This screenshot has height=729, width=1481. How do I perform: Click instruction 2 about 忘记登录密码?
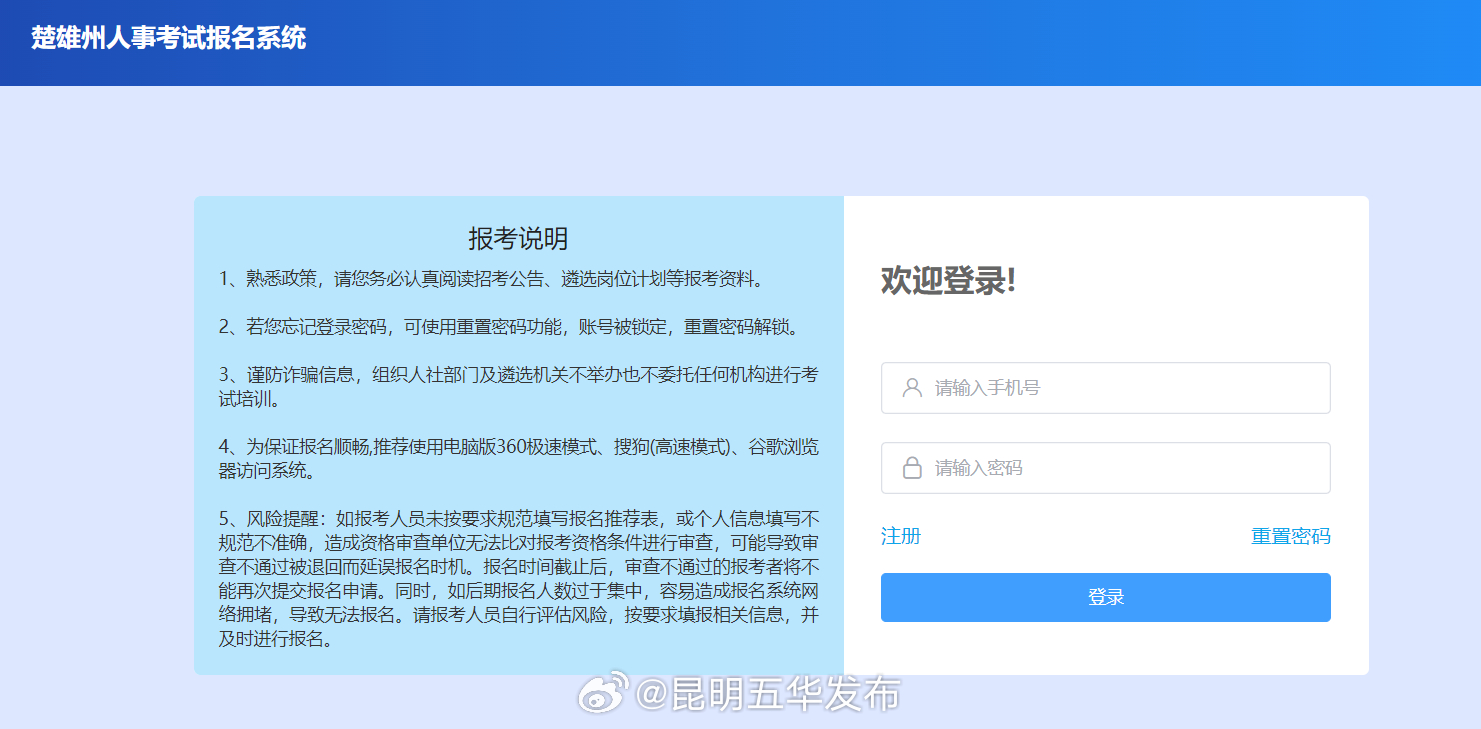click(x=510, y=327)
